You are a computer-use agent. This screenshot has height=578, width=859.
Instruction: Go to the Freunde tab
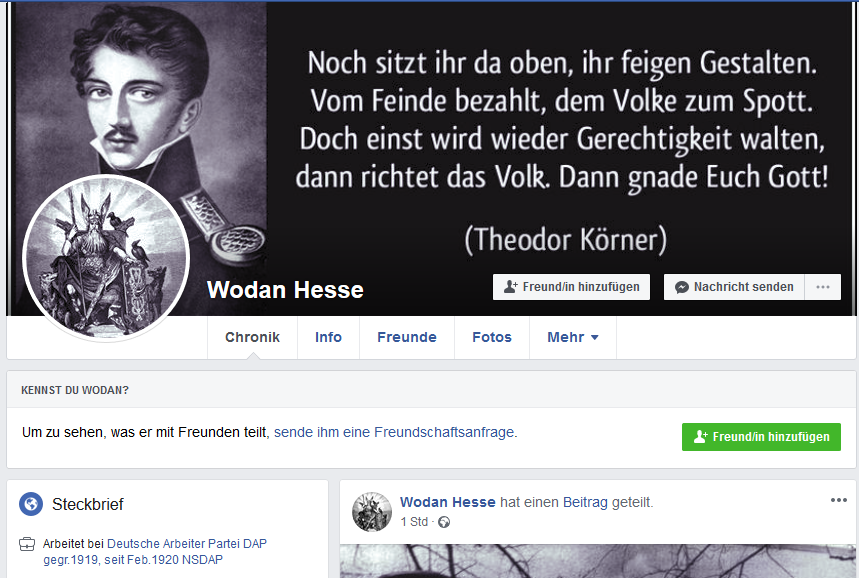pyautogui.click(x=406, y=337)
